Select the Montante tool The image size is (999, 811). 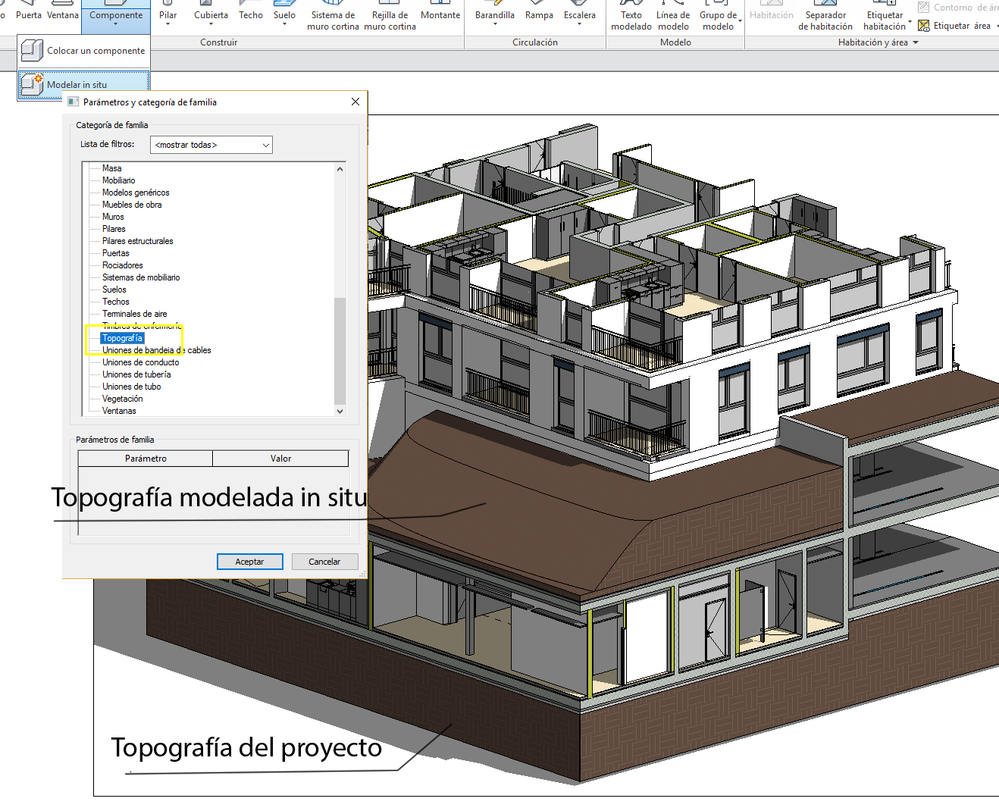click(440, 15)
